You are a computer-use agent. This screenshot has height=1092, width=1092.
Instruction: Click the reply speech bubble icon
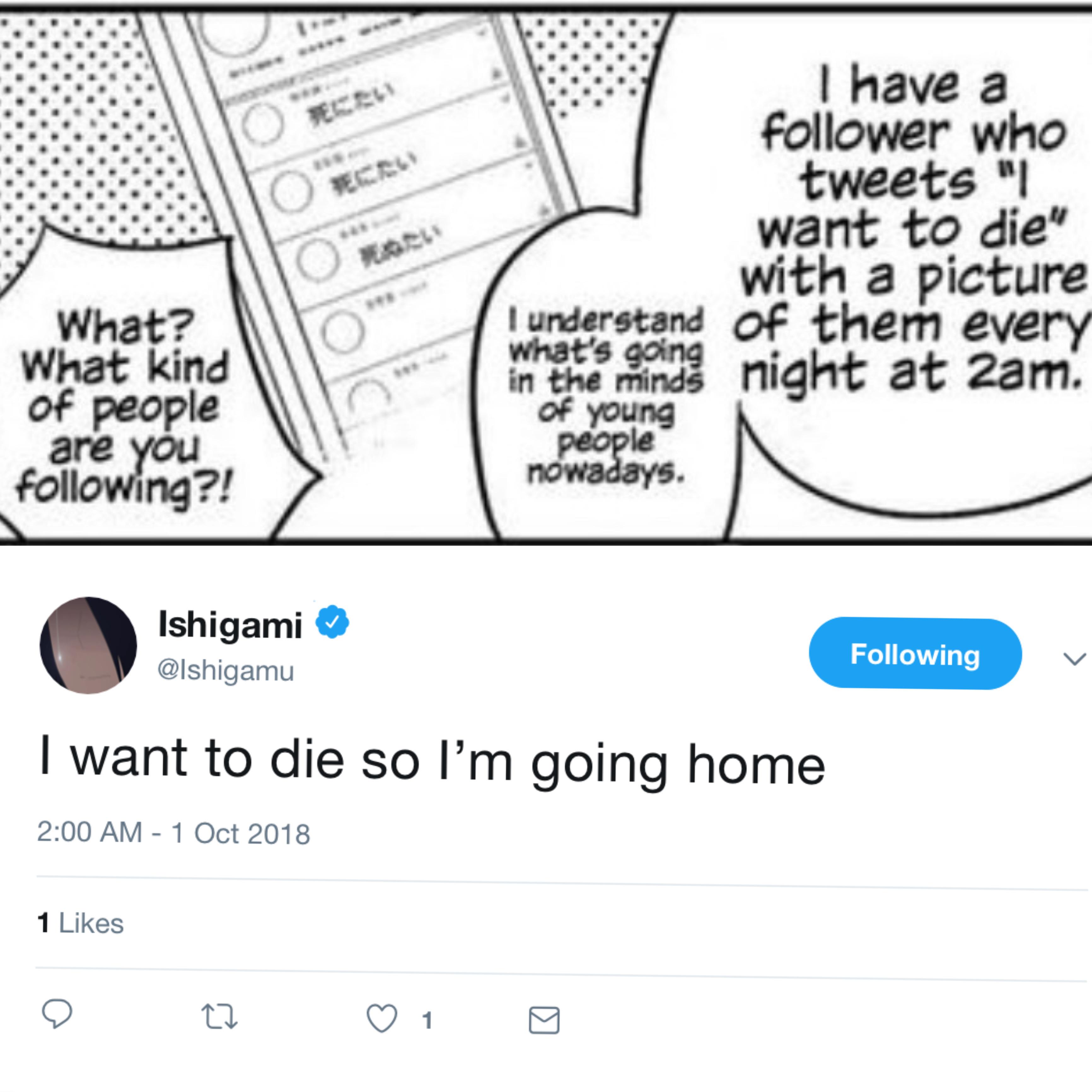57,1014
